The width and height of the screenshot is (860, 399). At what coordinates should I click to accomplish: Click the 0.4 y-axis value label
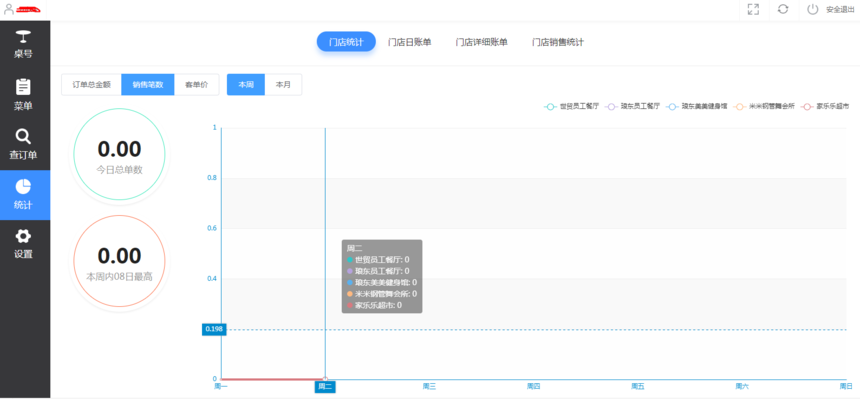click(x=212, y=278)
